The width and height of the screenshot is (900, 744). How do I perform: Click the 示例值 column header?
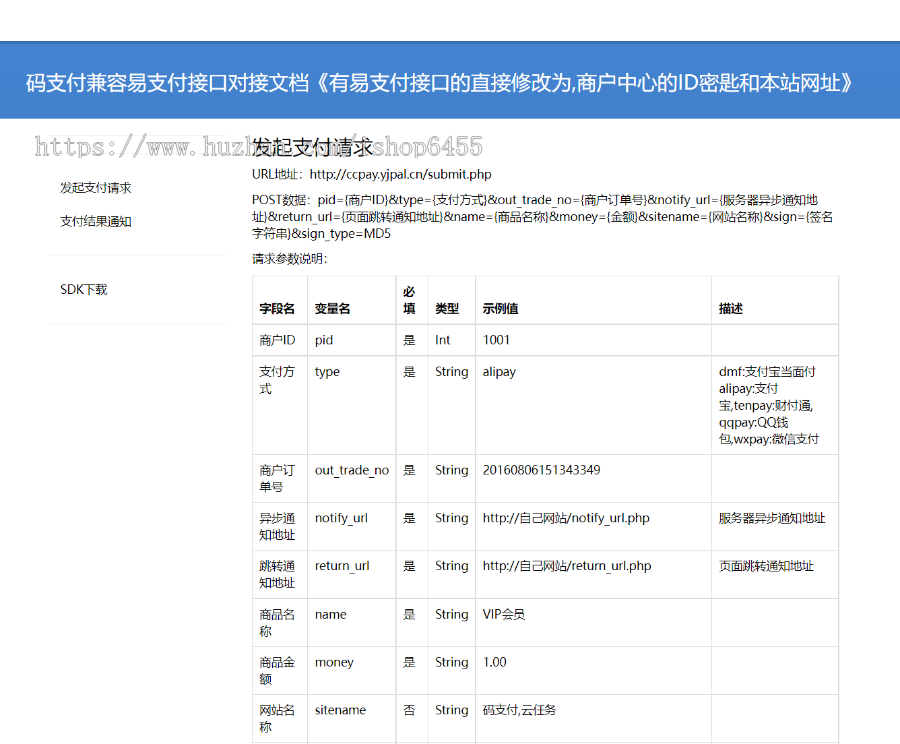point(500,309)
